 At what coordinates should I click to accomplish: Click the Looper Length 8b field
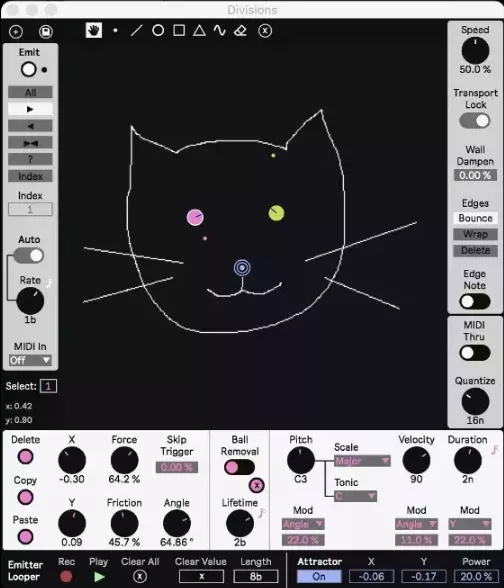tap(256, 576)
